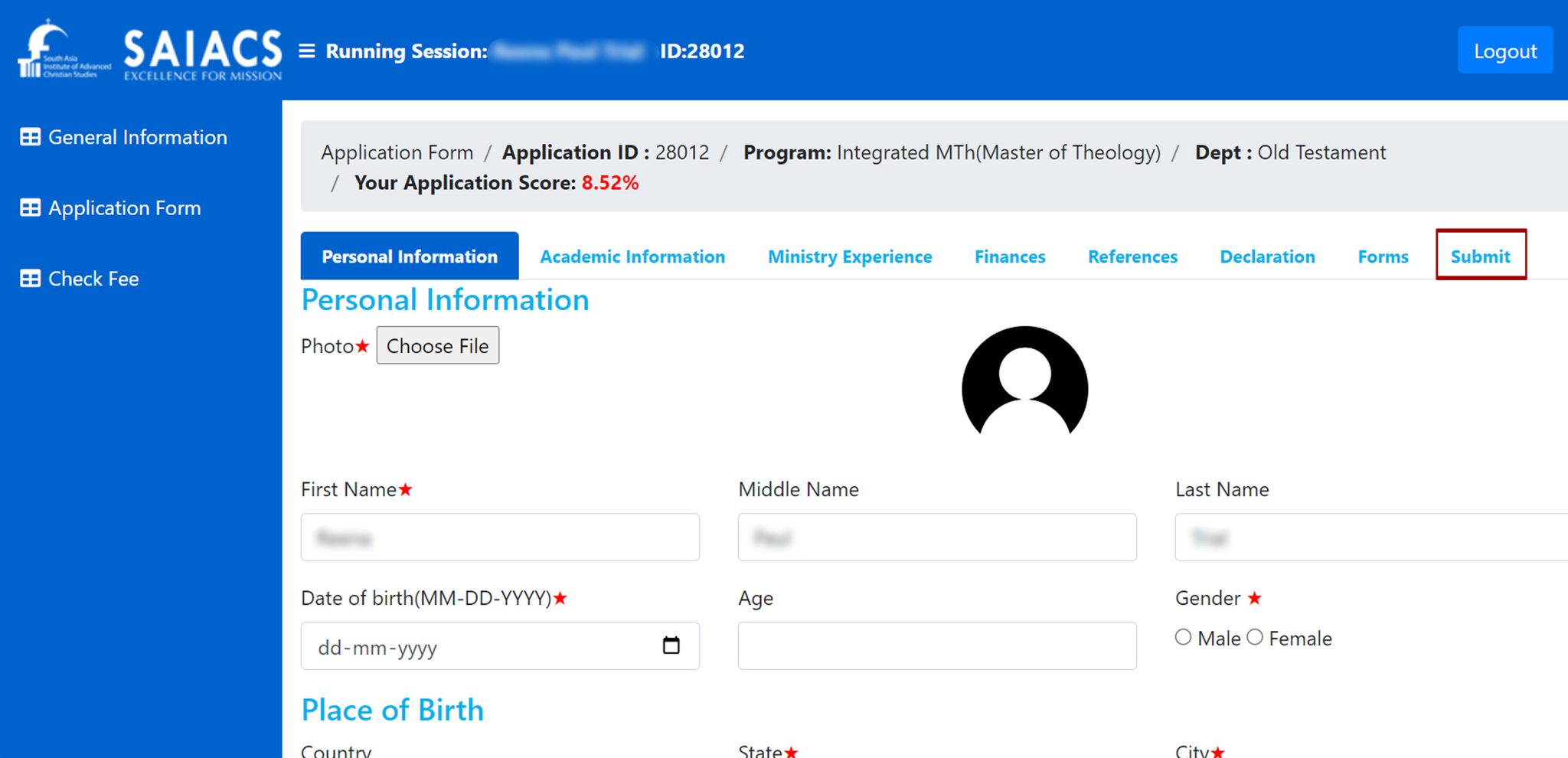The image size is (1568, 758).
Task: Open the date picker calendar icon
Action: [672, 646]
